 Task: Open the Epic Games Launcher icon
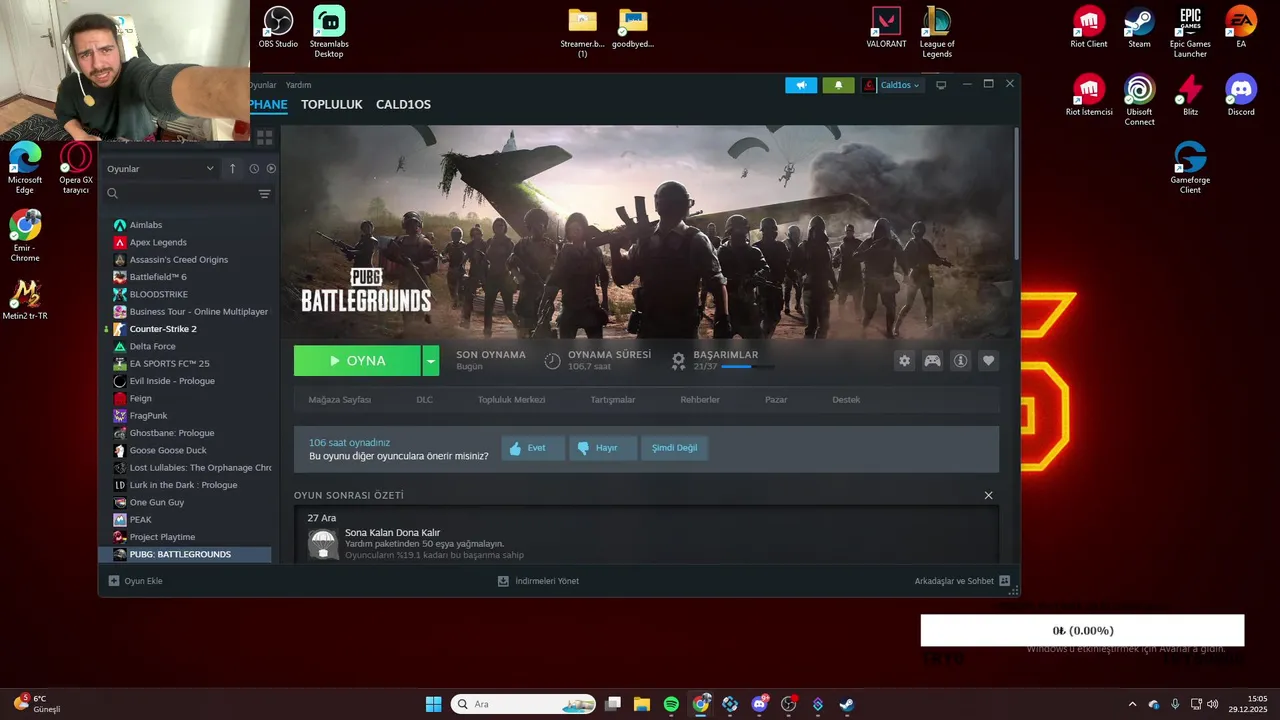[x=1190, y=32]
